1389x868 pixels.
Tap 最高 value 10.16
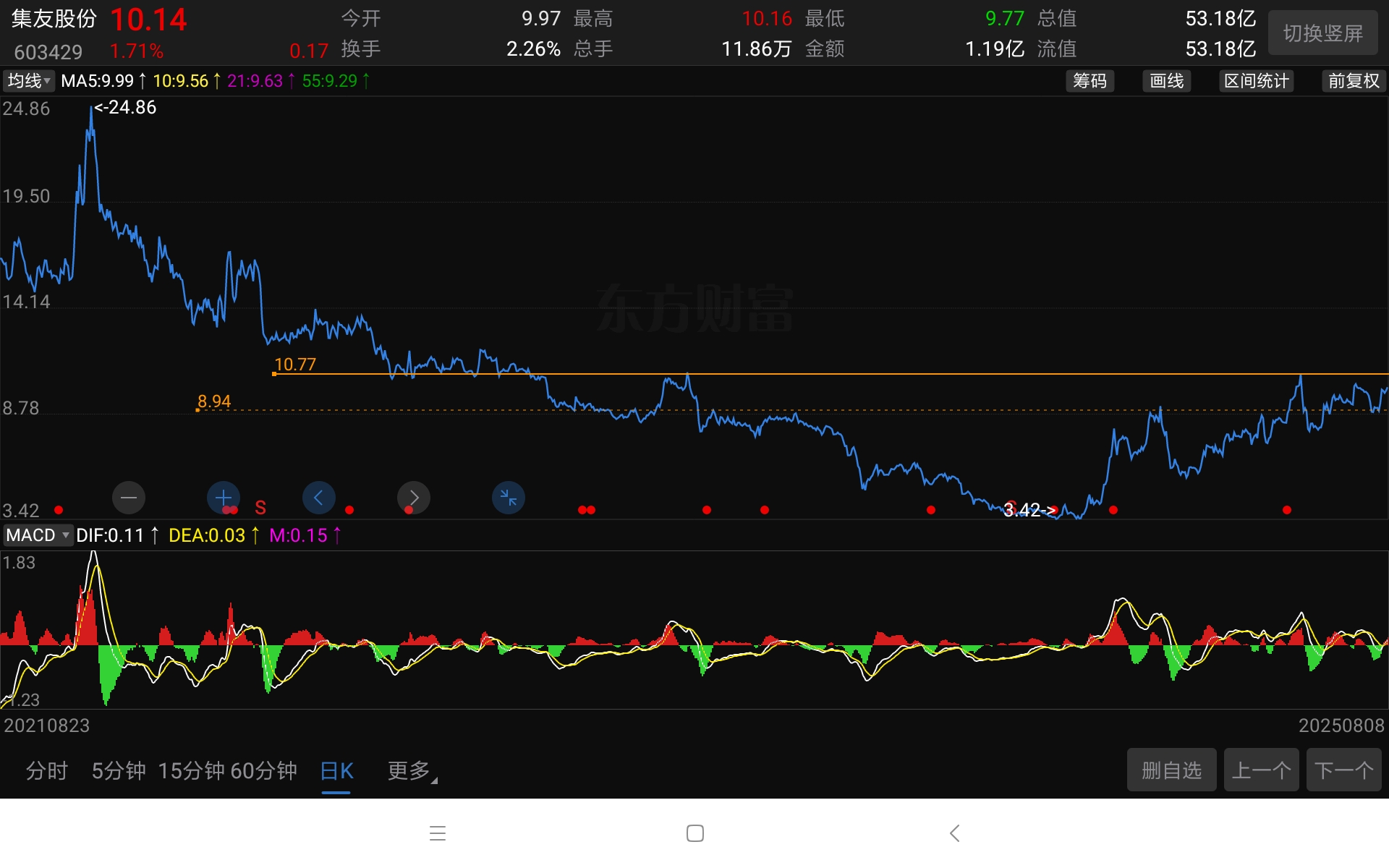click(x=767, y=19)
